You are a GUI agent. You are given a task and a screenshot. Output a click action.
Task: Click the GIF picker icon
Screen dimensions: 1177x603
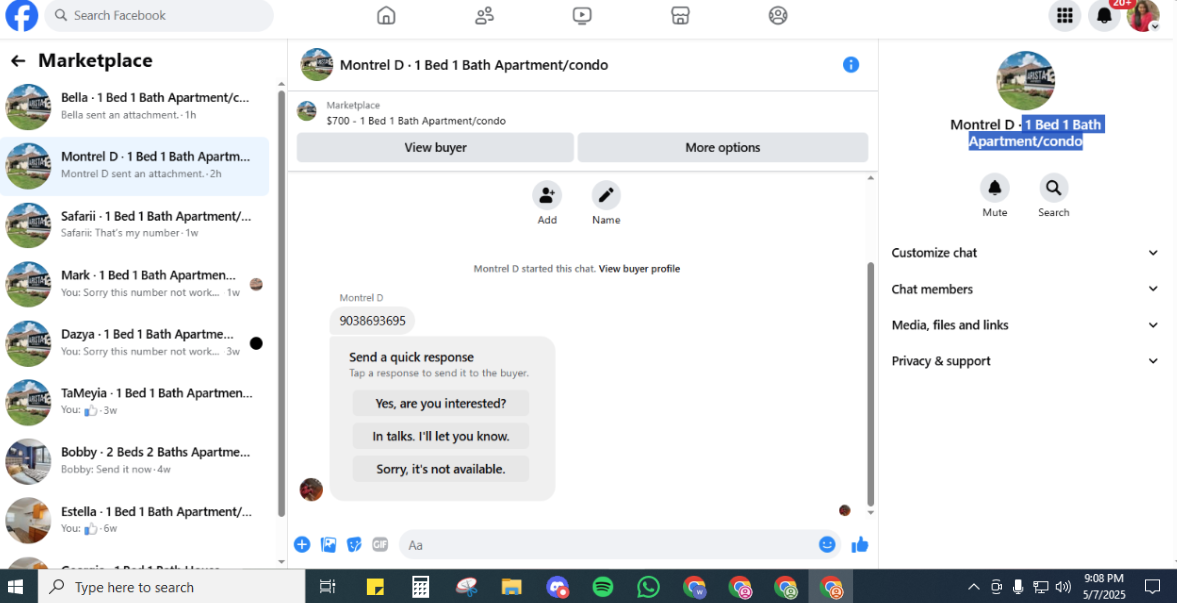pyautogui.click(x=381, y=544)
